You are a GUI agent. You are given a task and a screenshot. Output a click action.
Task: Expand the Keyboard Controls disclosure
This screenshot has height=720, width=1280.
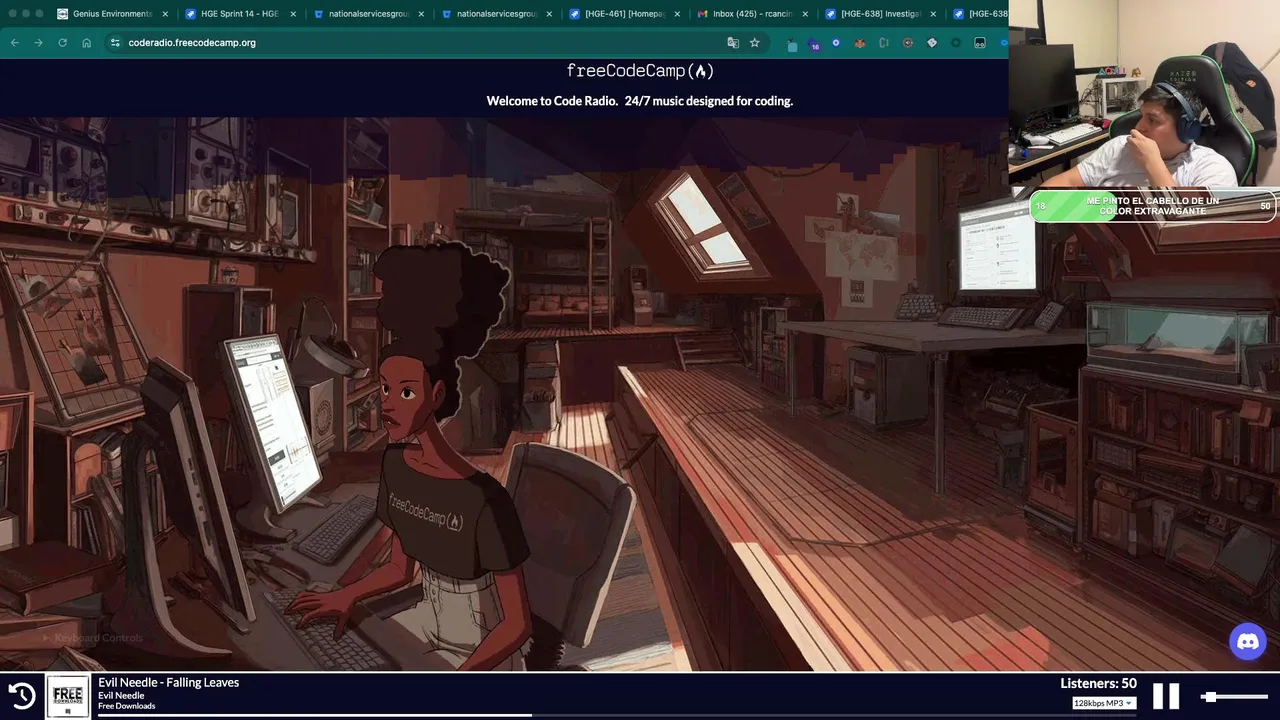pyautogui.click(x=93, y=638)
